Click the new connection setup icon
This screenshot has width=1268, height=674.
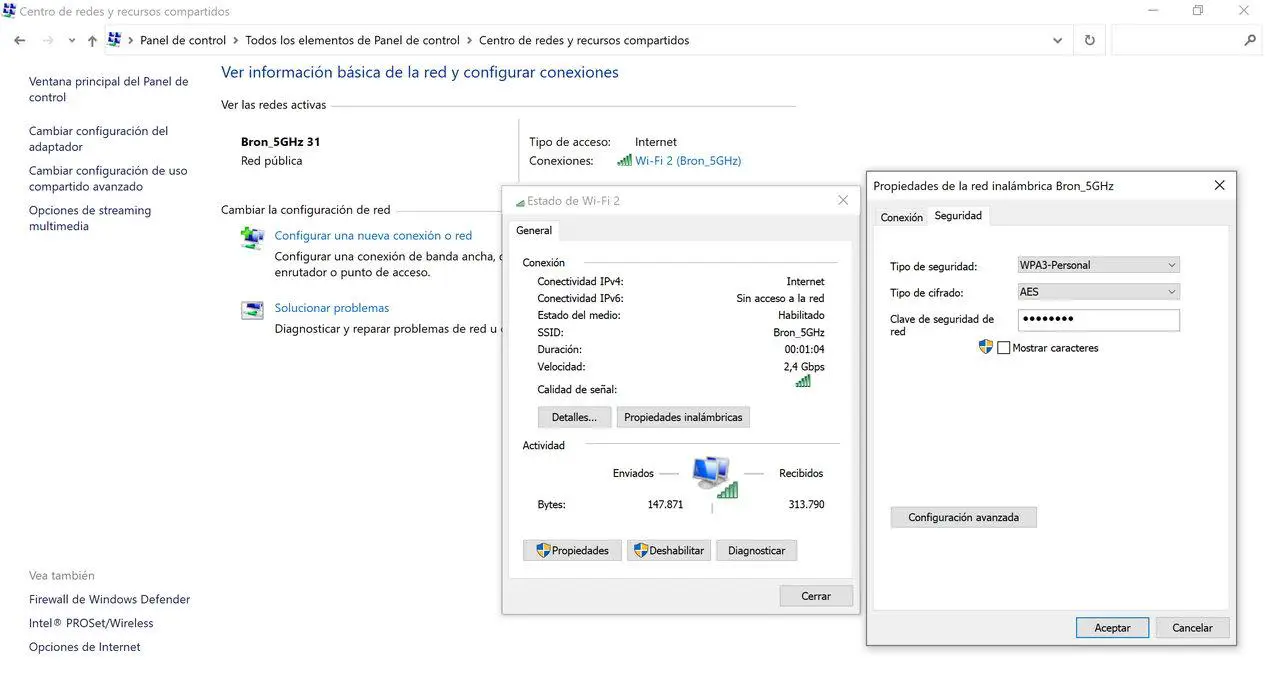coord(252,238)
